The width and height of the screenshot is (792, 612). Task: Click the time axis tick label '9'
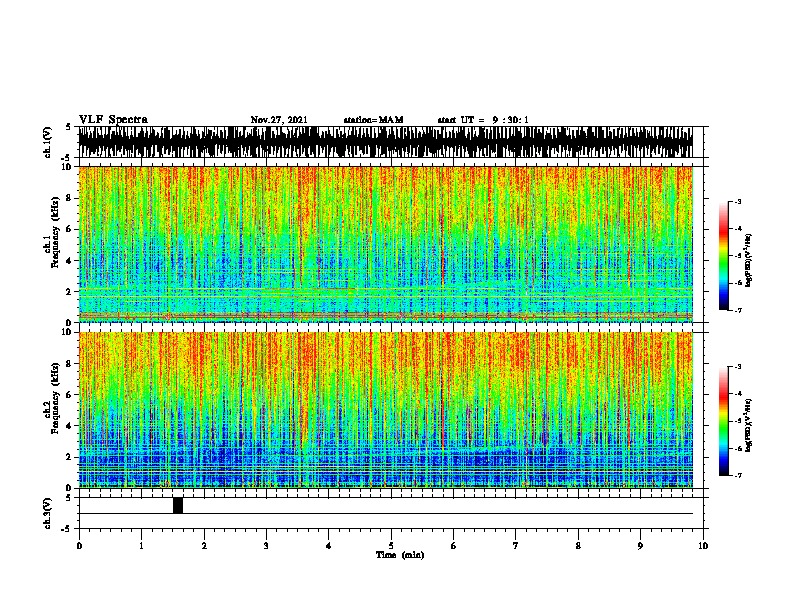coord(640,546)
